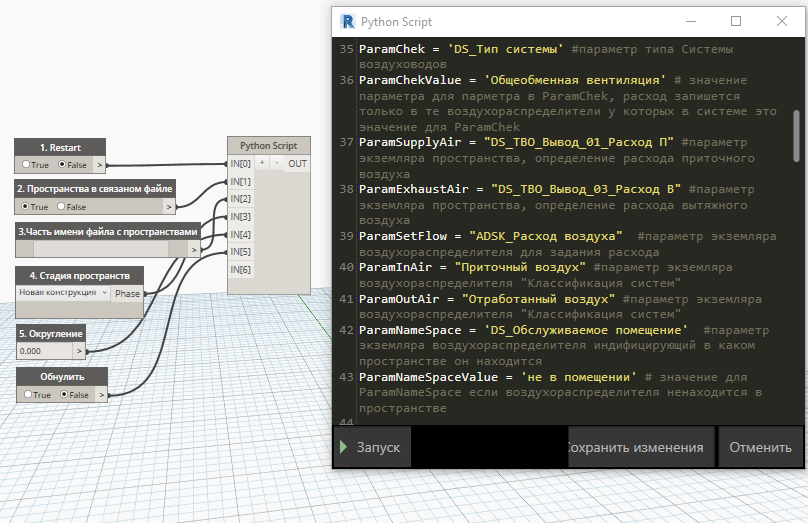
Task: Click output port of 1. Restart node
Action: [100, 165]
